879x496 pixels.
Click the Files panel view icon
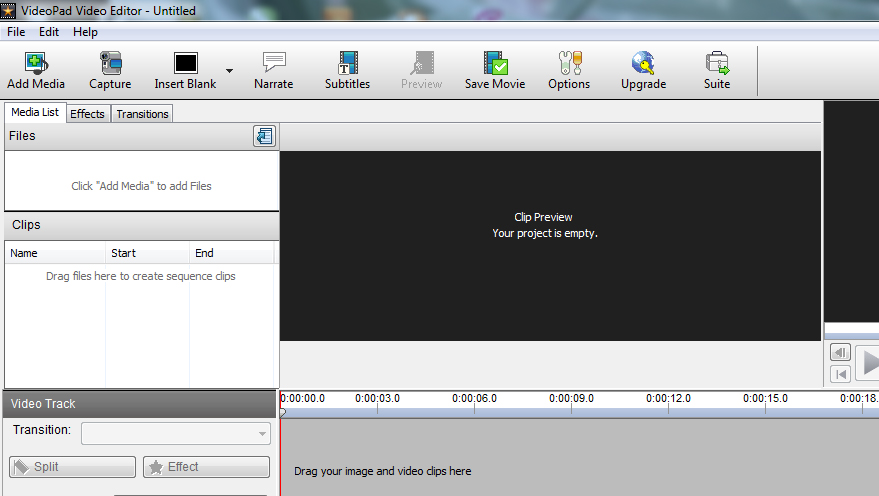click(x=265, y=136)
